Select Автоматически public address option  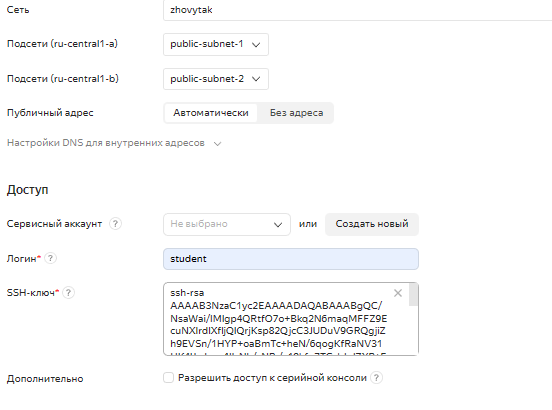coord(211,113)
